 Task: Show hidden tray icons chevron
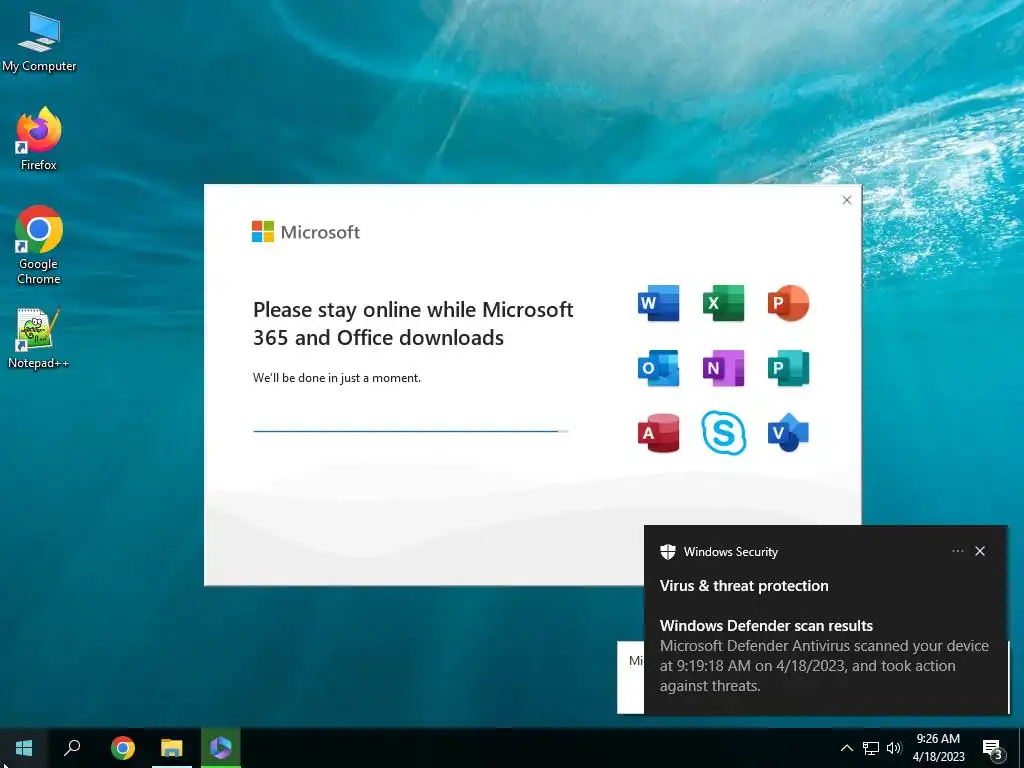click(846, 748)
